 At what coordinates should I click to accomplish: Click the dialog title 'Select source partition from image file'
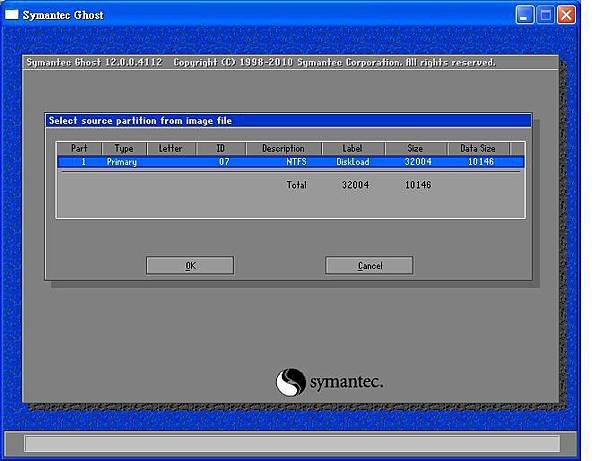click(x=140, y=121)
